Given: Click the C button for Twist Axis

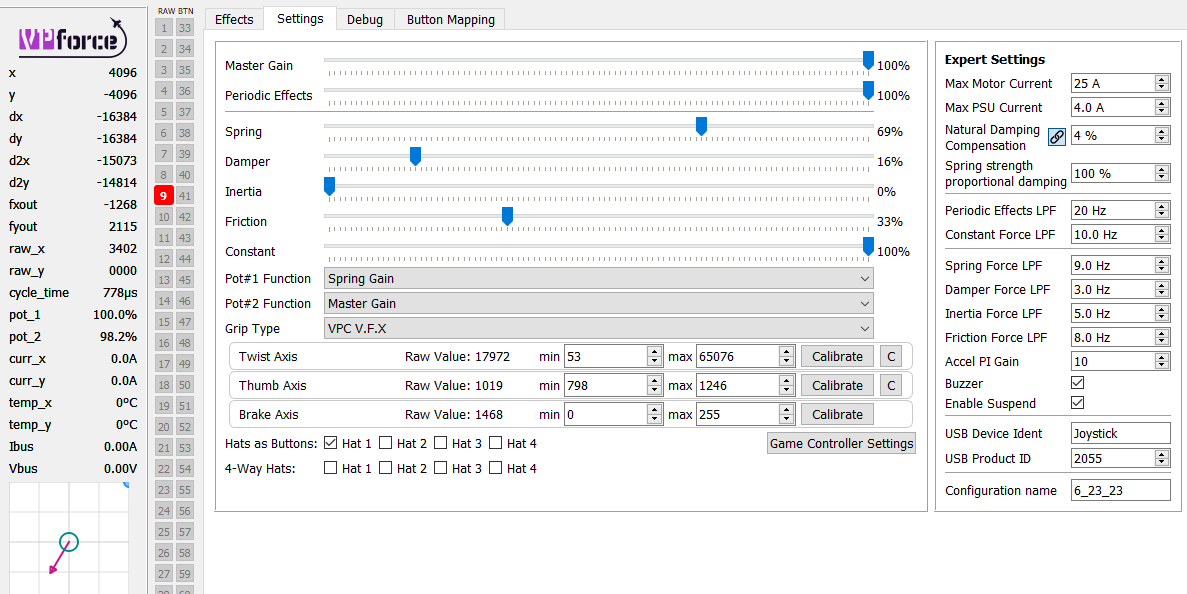Looking at the screenshot, I should [891, 356].
